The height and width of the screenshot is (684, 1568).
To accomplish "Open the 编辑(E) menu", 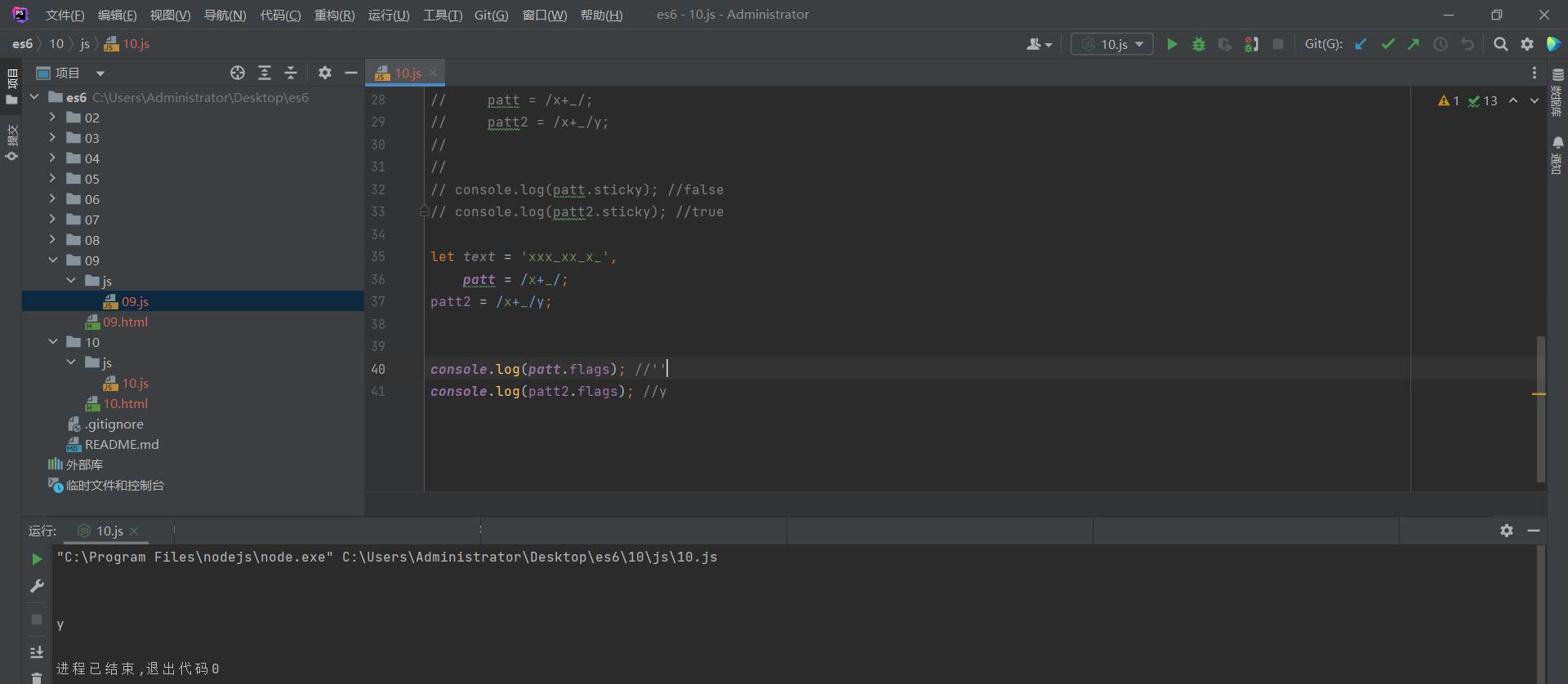I will (117, 15).
